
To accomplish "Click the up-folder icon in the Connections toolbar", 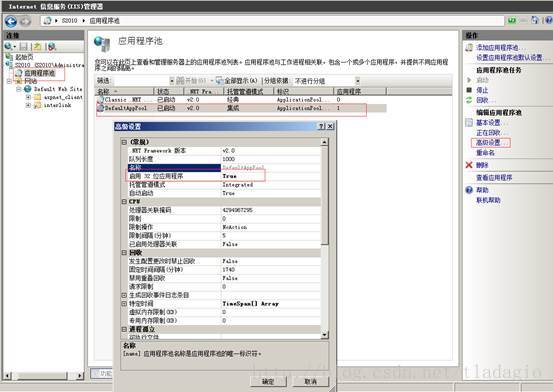I will [38, 46].
